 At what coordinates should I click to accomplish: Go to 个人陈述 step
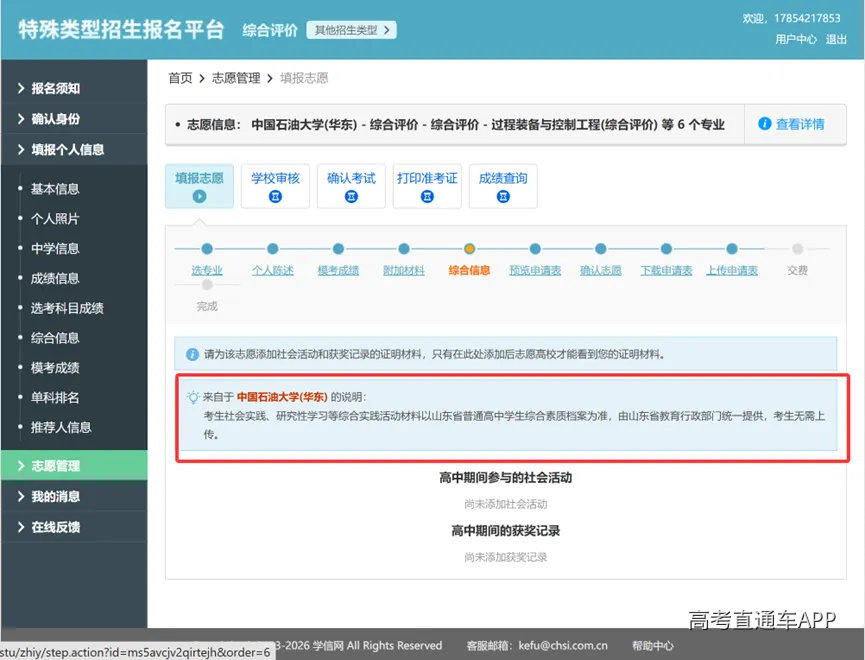coord(273,270)
